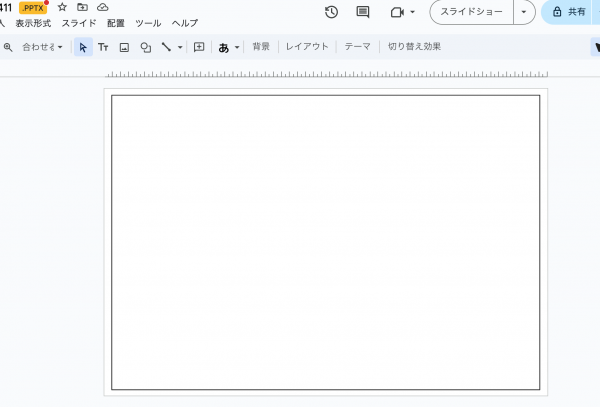The width and height of the screenshot is (600, 407).
Task: Star the presentation with the star icon
Action: (x=62, y=7)
